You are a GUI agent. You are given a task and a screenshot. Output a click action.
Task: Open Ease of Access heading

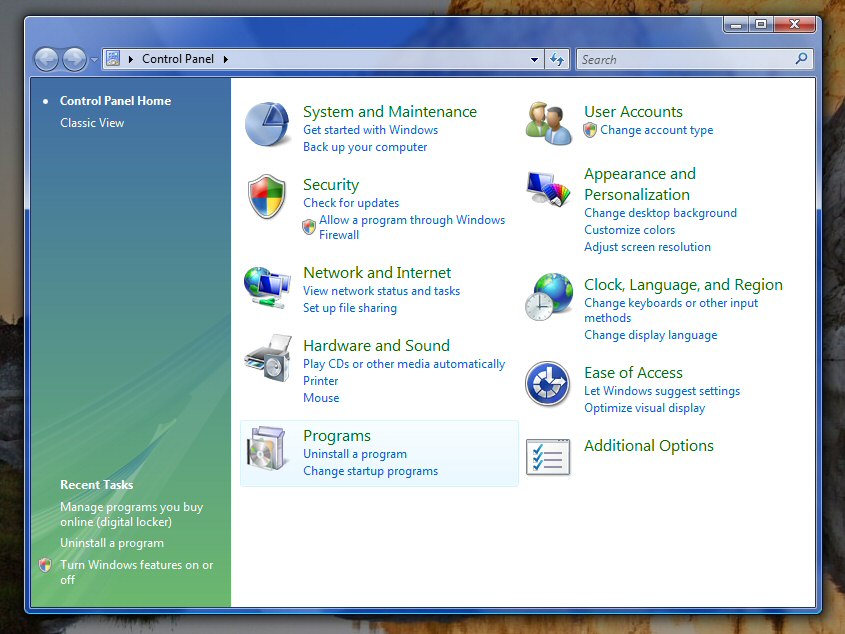[633, 373]
